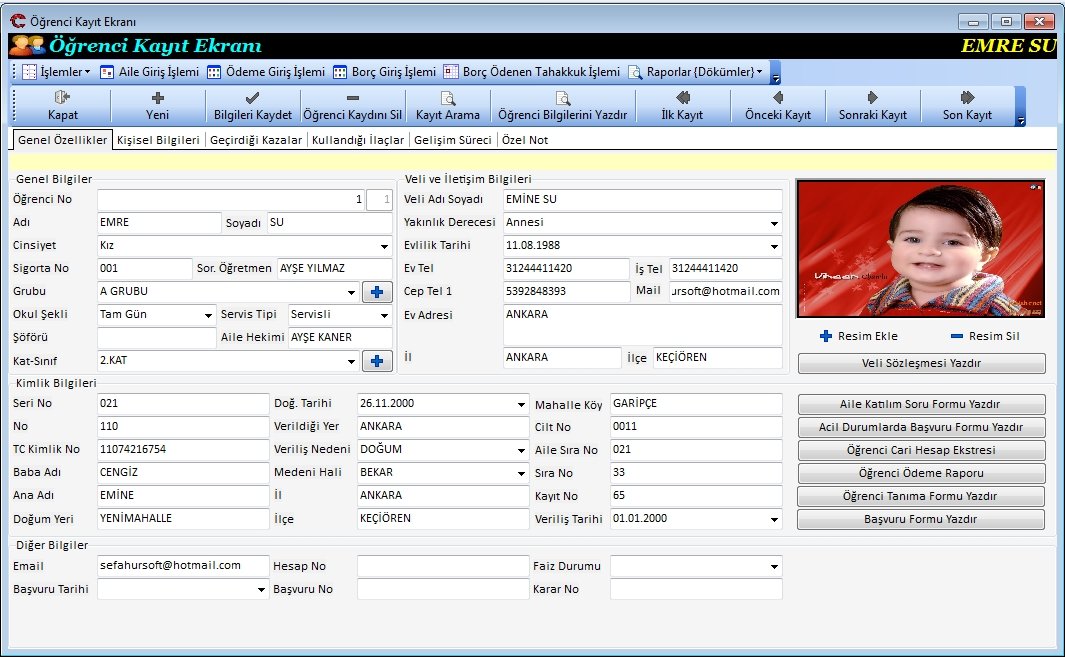Open Aile Giriş İşlemi from toolbar

150,72
